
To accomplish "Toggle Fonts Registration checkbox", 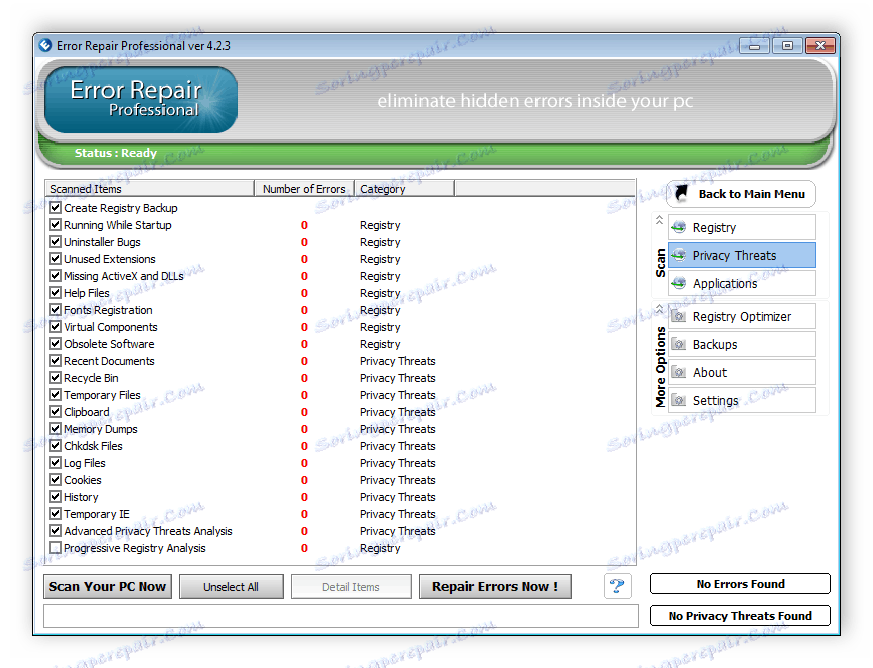I will [55, 310].
